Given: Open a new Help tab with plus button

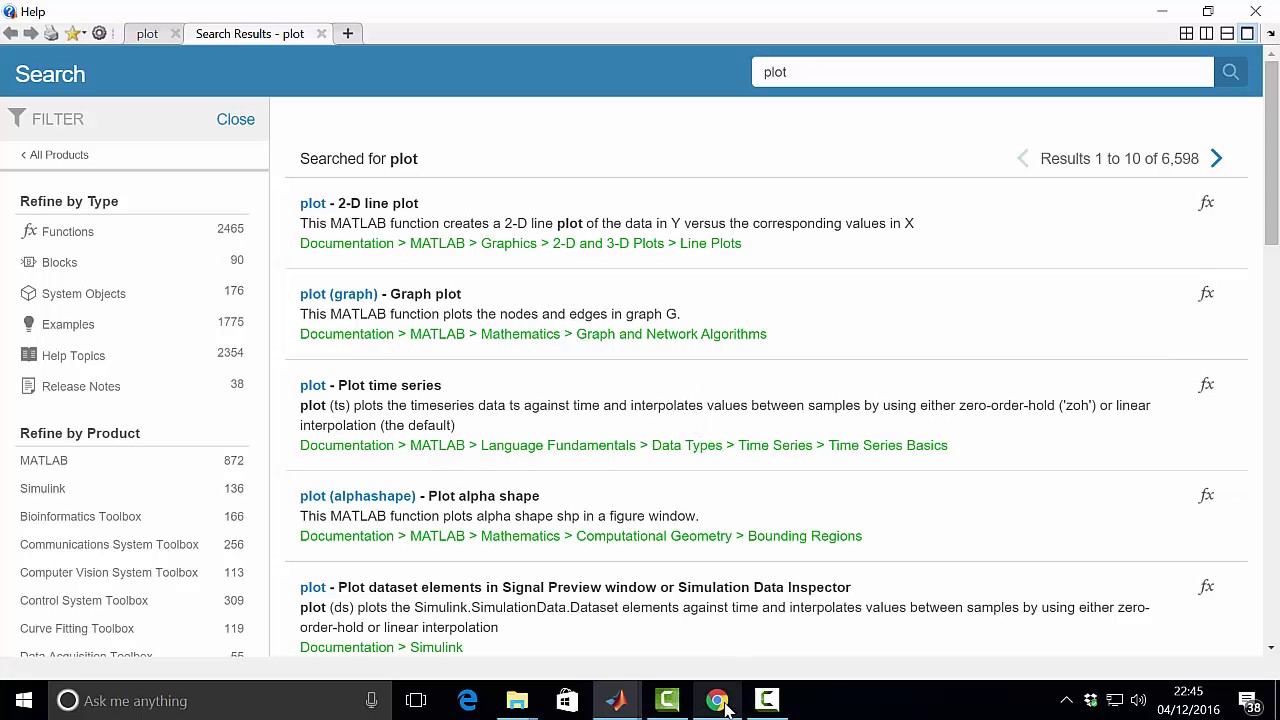Looking at the screenshot, I should pos(348,33).
